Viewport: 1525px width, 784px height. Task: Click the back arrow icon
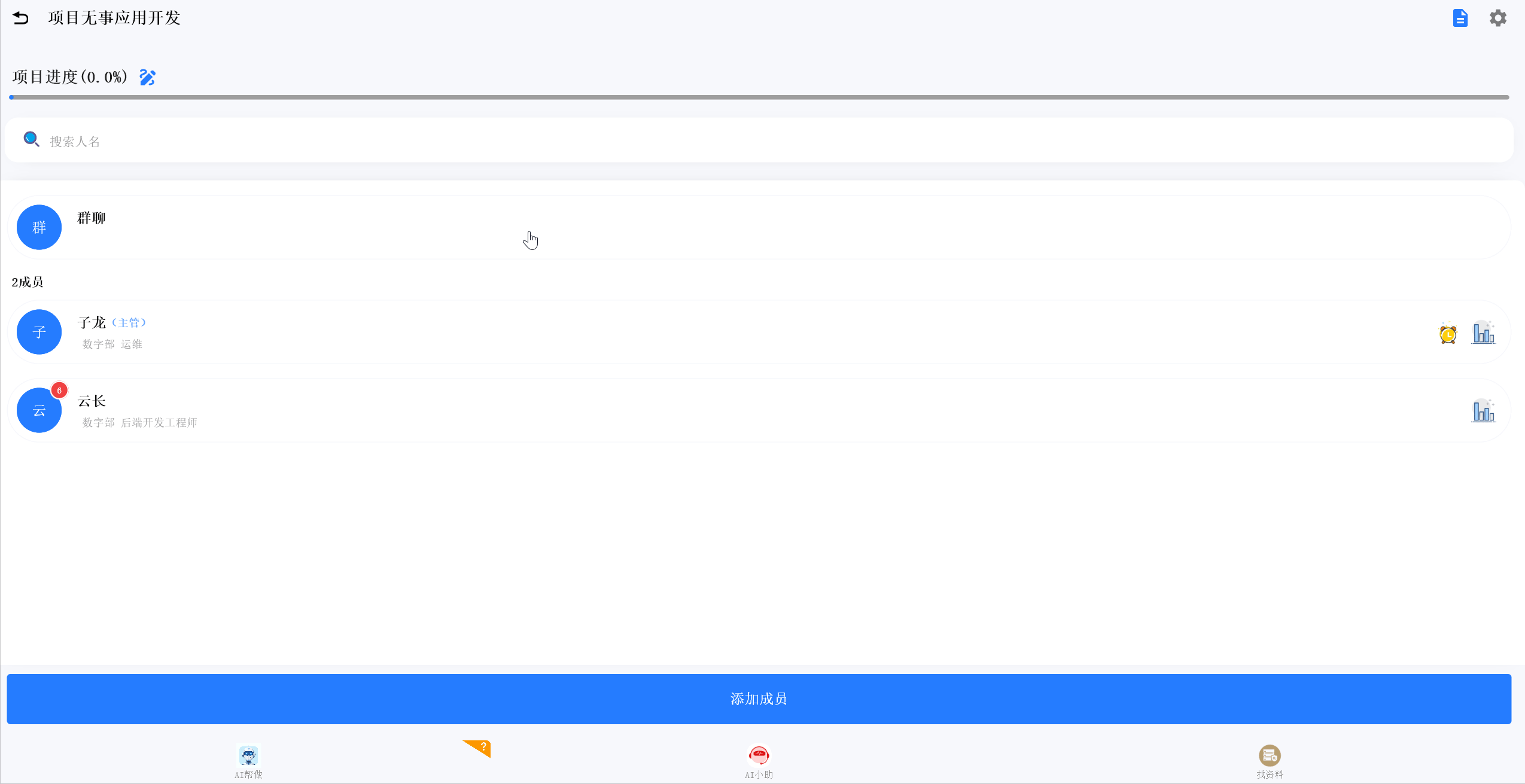pyautogui.click(x=21, y=18)
